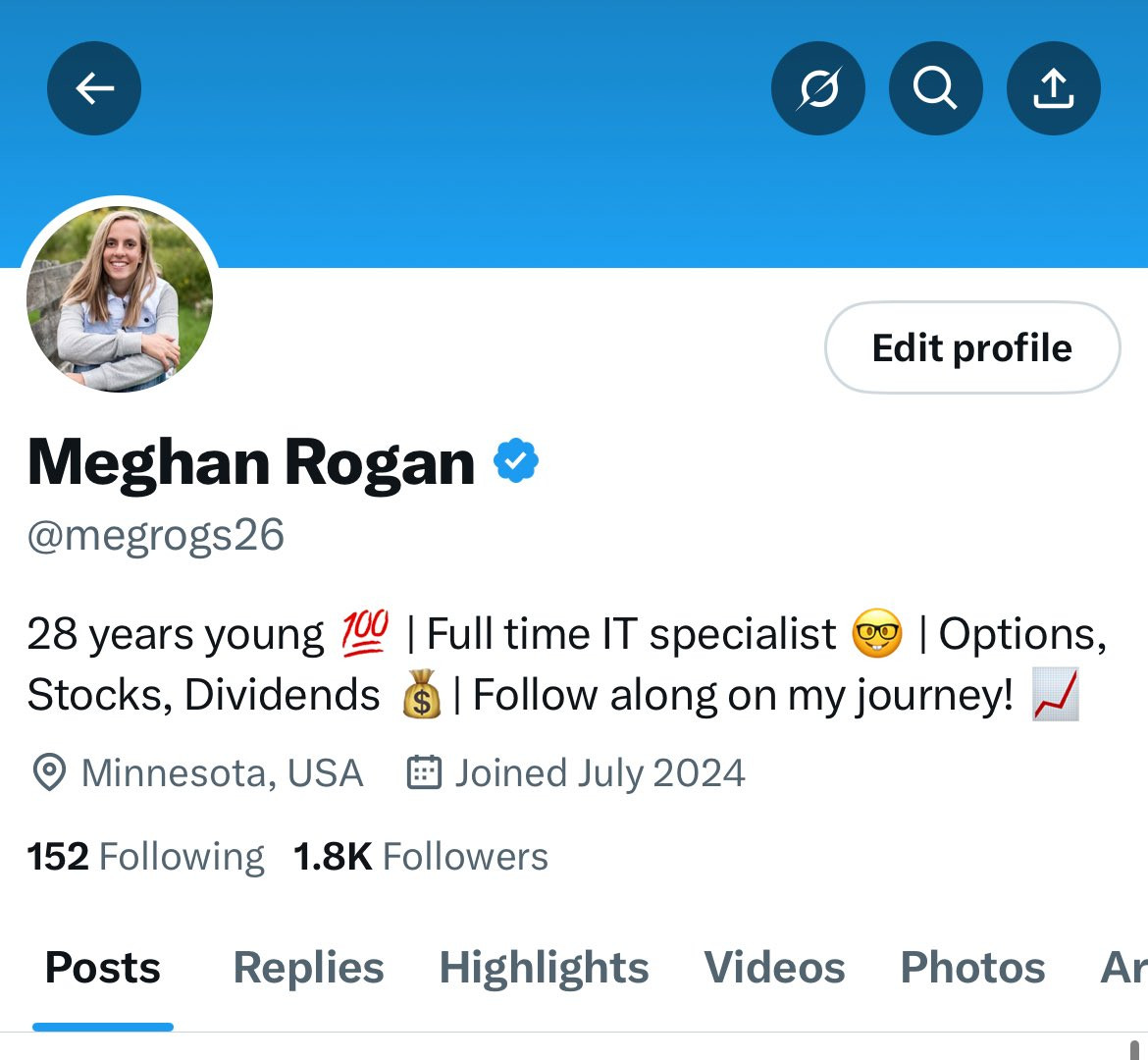Tap the back arrow icon
Viewport: 1148px width, 1060px height.
pyautogui.click(x=94, y=88)
